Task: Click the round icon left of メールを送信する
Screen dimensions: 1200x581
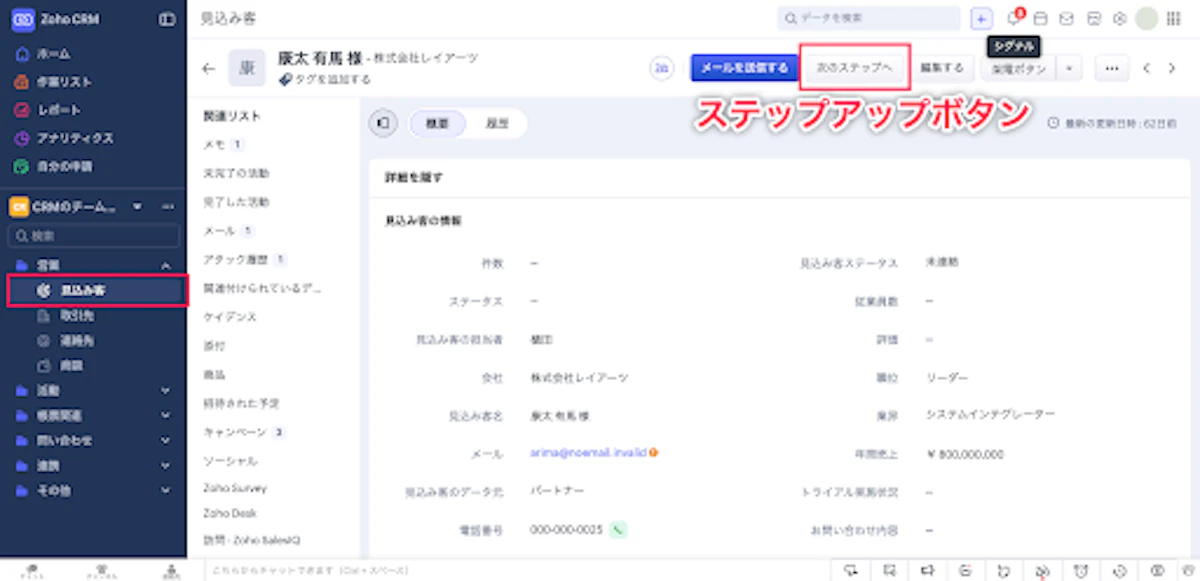Action: 661,68
